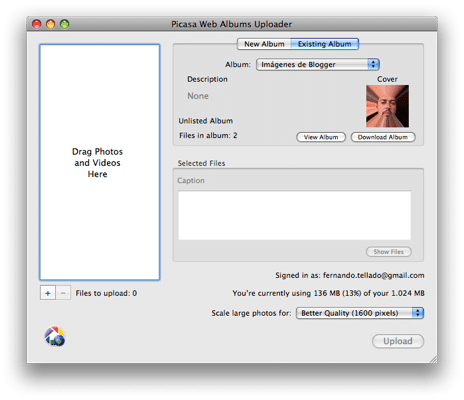Image resolution: width=464 pixels, height=400 pixels.
Task: Click the View Album button
Action: point(321,137)
